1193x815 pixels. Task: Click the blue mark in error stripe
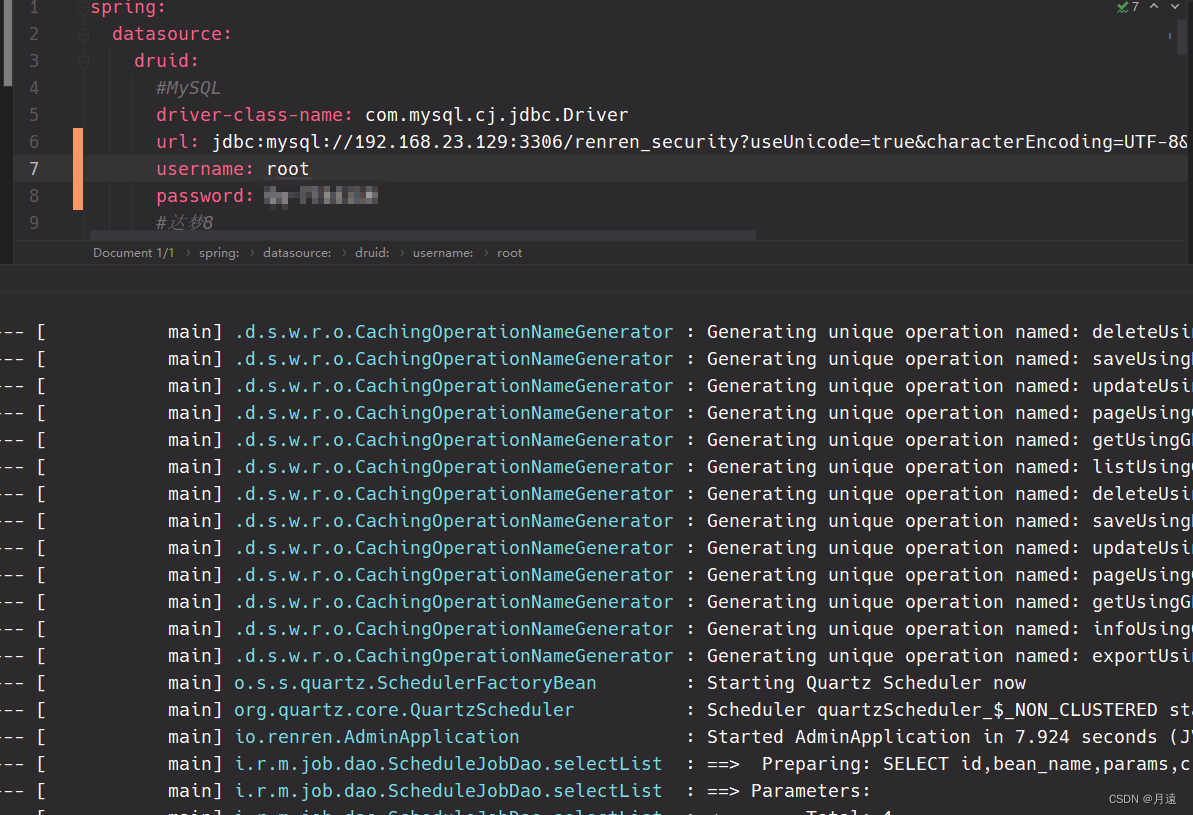click(1169, 35)
